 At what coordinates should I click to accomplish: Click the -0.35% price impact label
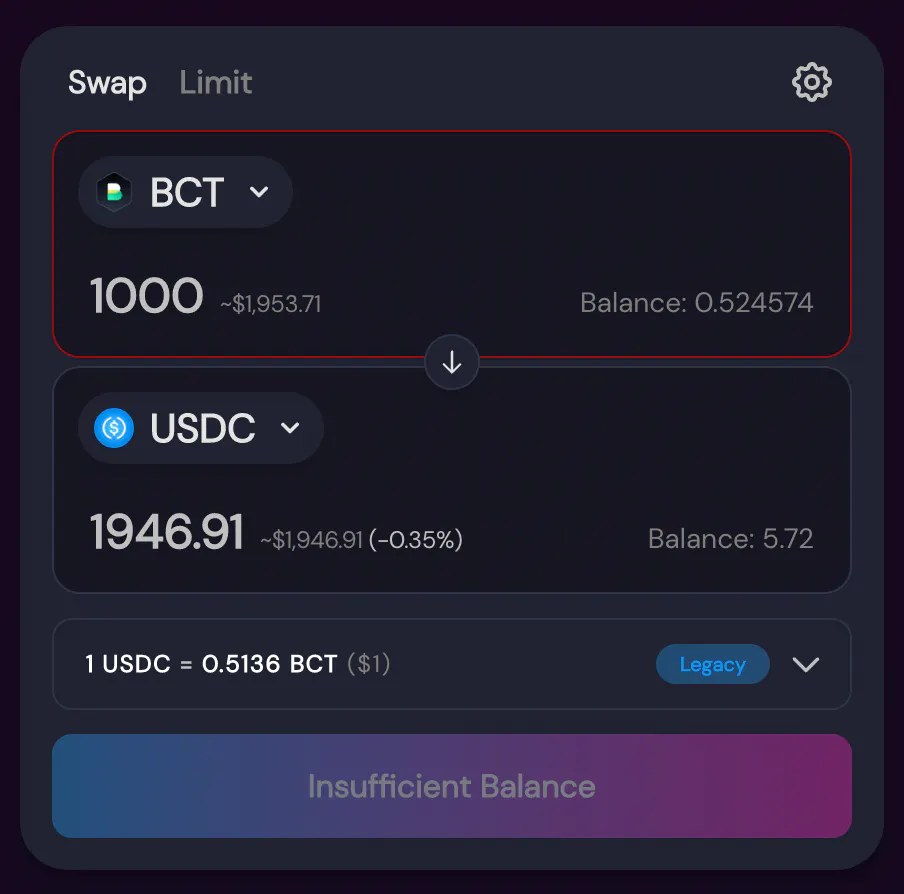pyautogui.click(x=416, y=541)
